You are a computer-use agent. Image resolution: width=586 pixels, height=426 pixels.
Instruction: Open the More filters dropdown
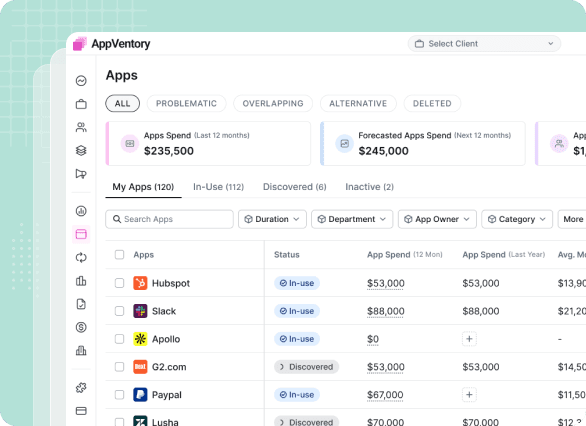573,219
